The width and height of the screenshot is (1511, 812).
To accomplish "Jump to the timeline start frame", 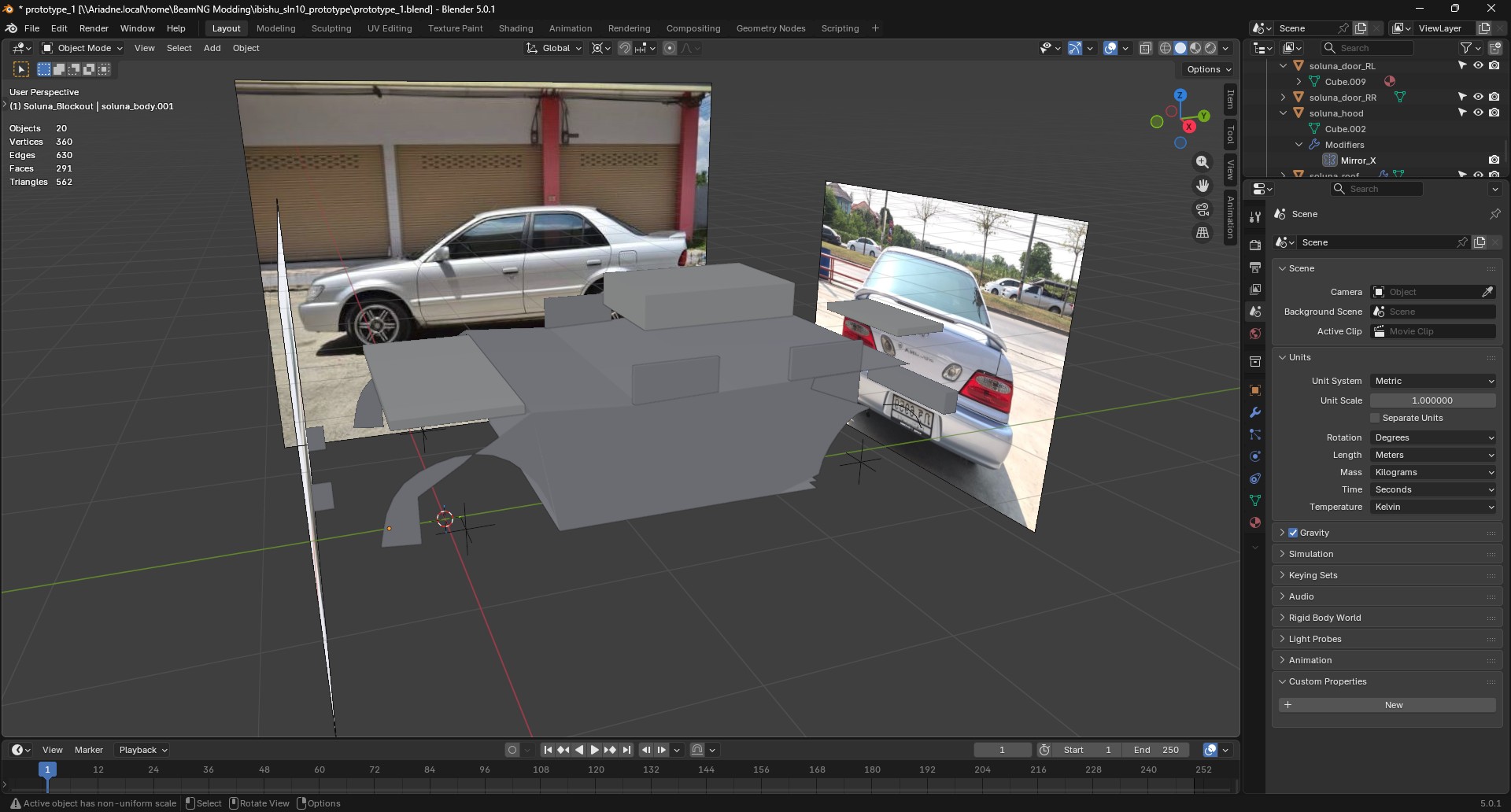I will (x=548, y=750).
